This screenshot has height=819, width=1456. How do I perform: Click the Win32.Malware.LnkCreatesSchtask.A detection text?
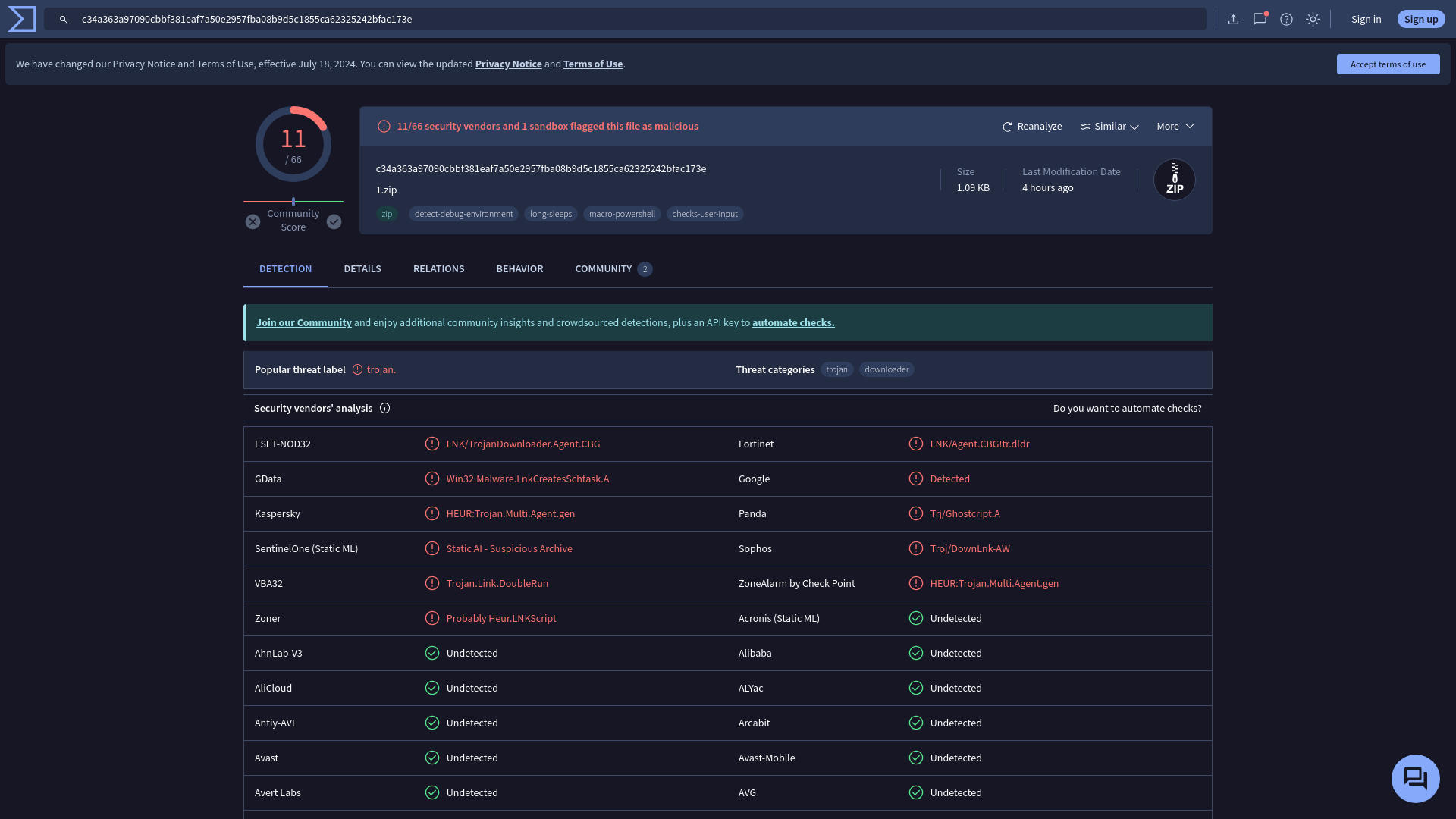pos(528,479)
